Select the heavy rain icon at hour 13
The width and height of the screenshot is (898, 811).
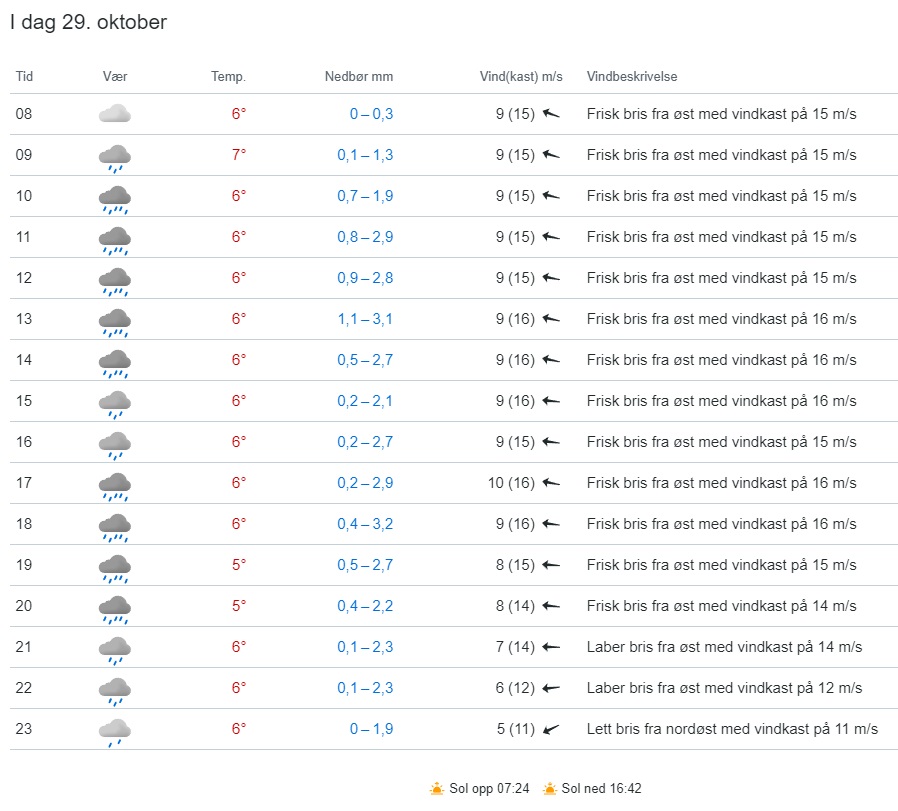pos(115,321)
